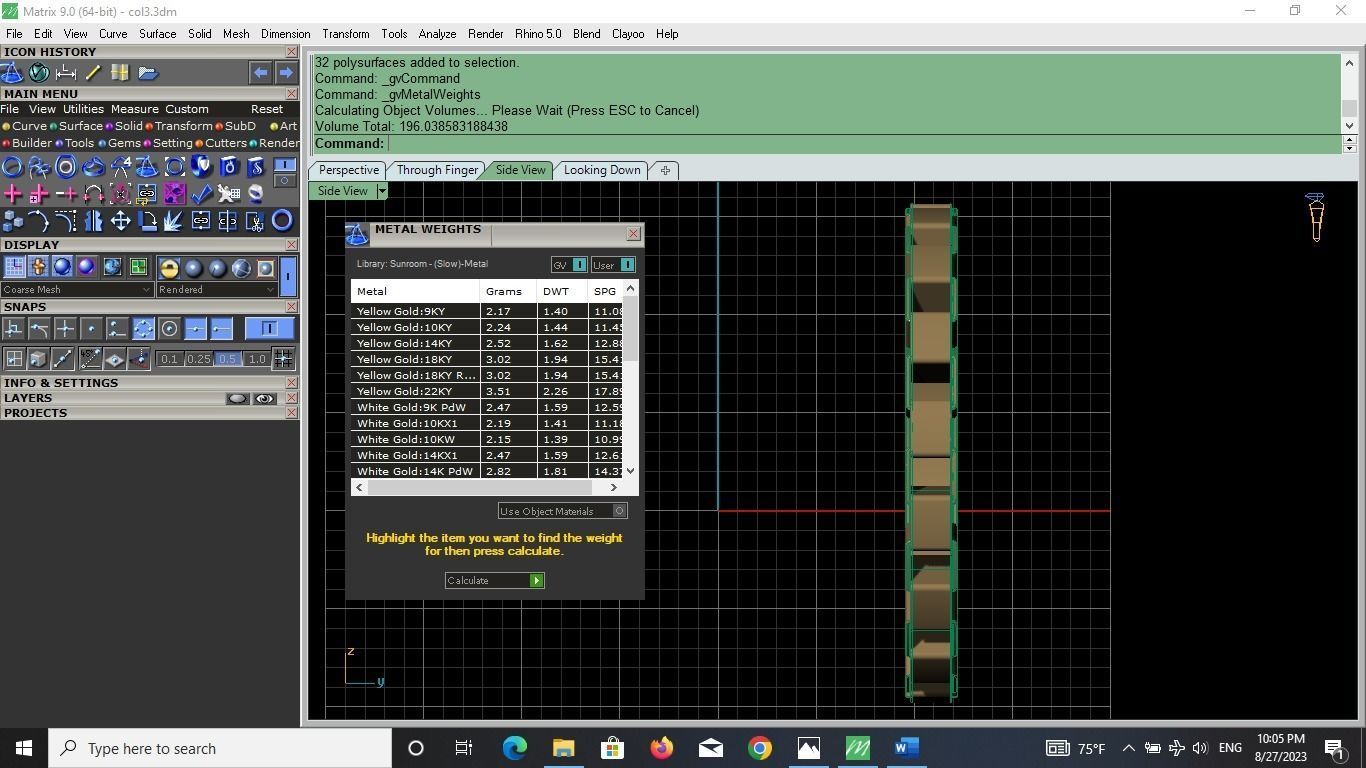This screenshot has width=1366, height=768.
Task: Enable the Use Object Materials option
Action: click(563, 511)
